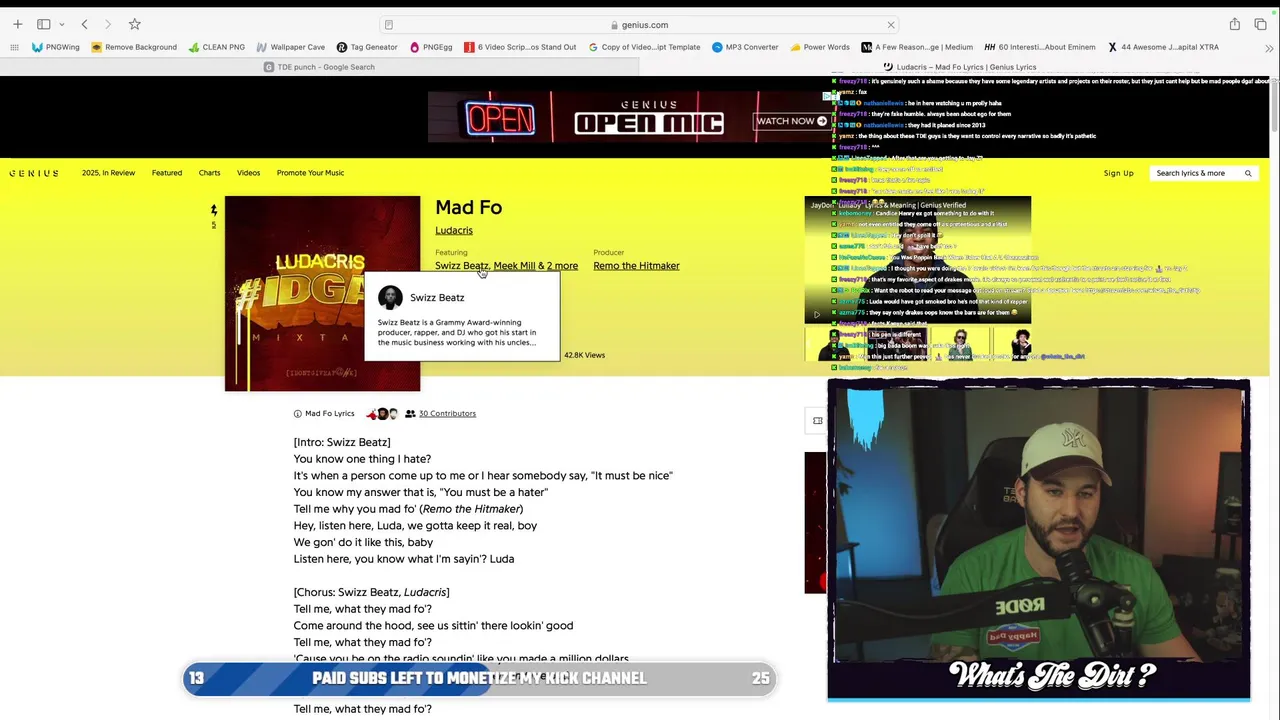Click the Share toolbar icon
Image resolution: width=1280 pixels, height=720 pixels.
pyautogui.click(x=1235, y=24)
